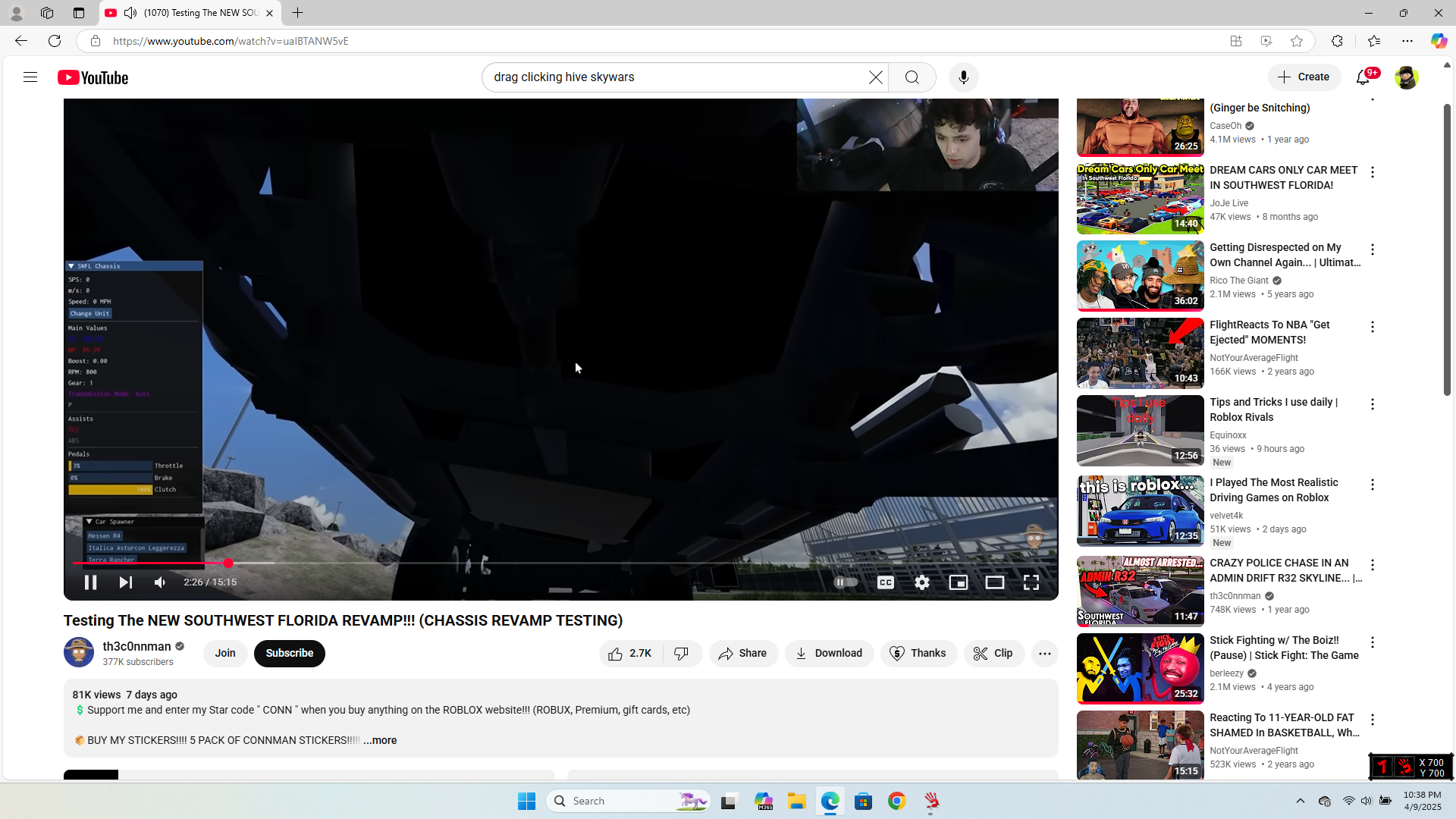
Task: Share the video
Action: (743, 654)
